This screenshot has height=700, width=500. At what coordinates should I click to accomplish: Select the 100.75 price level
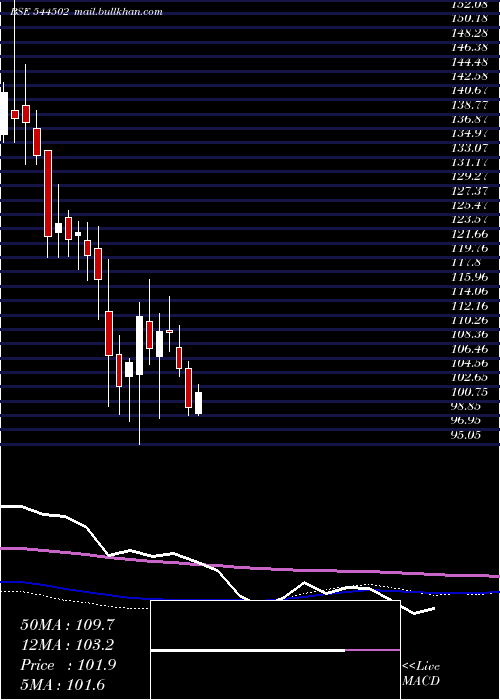pos(468,392)
